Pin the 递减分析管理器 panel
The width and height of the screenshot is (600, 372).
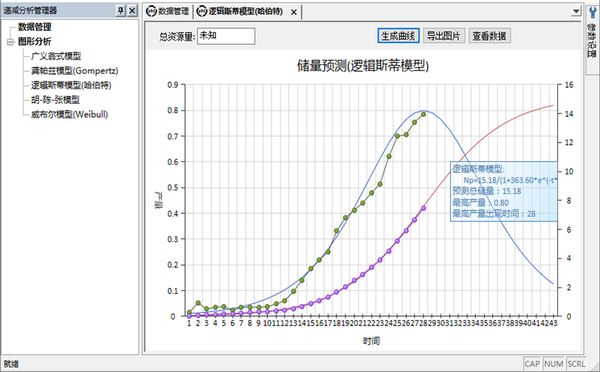pos(121,11)
